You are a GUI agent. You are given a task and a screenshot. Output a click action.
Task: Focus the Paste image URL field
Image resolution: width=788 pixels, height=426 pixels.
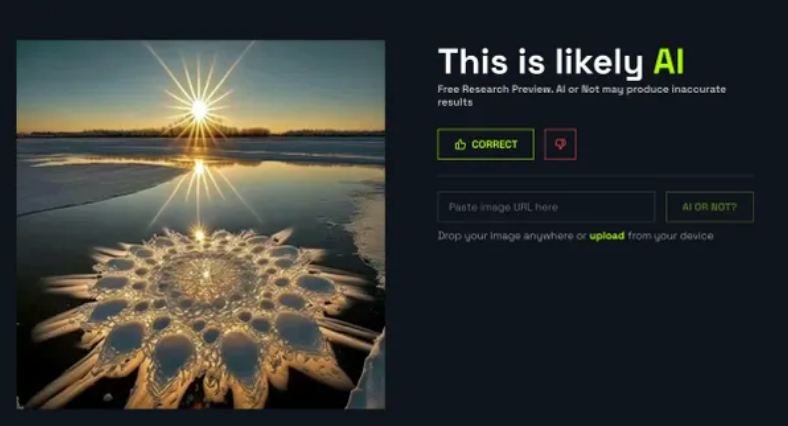point(546,206)
